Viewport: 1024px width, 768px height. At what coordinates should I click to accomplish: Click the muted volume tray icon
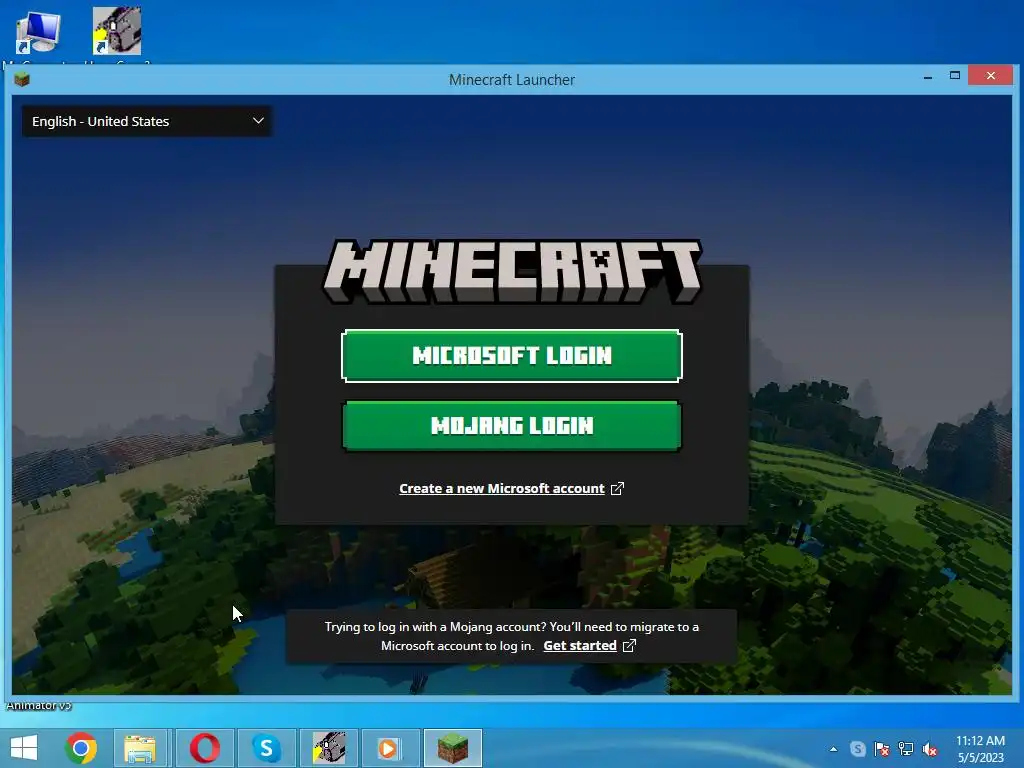(x=930, y=749)
